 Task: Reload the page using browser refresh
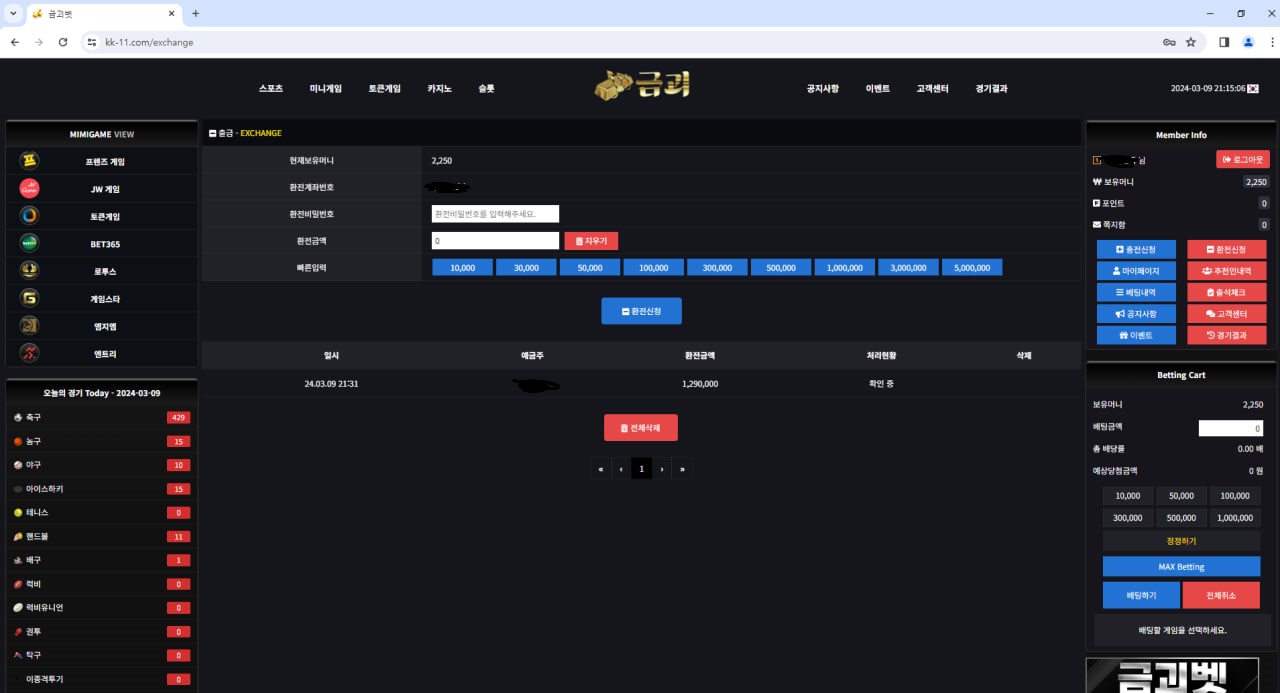click(x=63, y=42)
